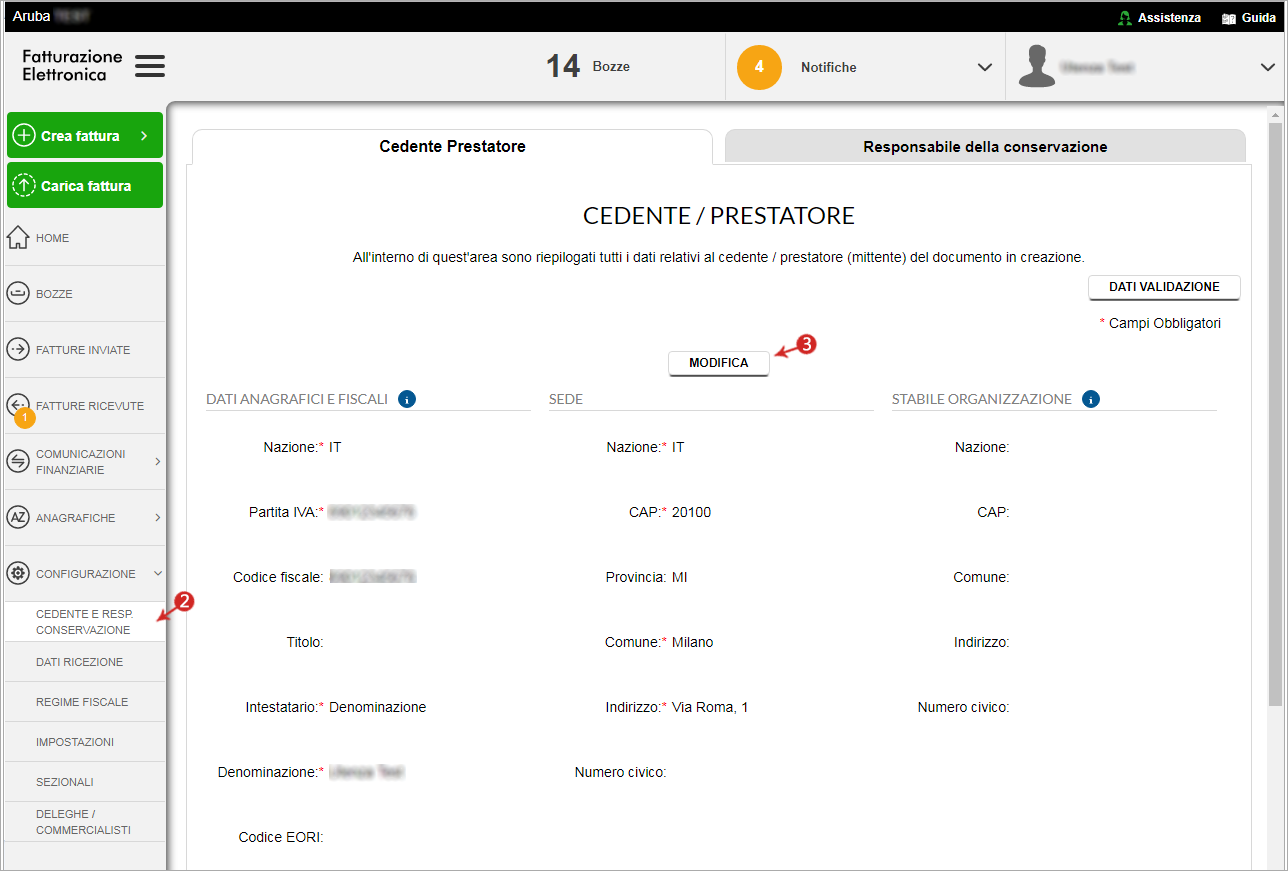Click info icon beside Dati Anagrafici e Fiscali
Image resolution: width=1288 pixels, height=871 pixels.
coord(407,399)
